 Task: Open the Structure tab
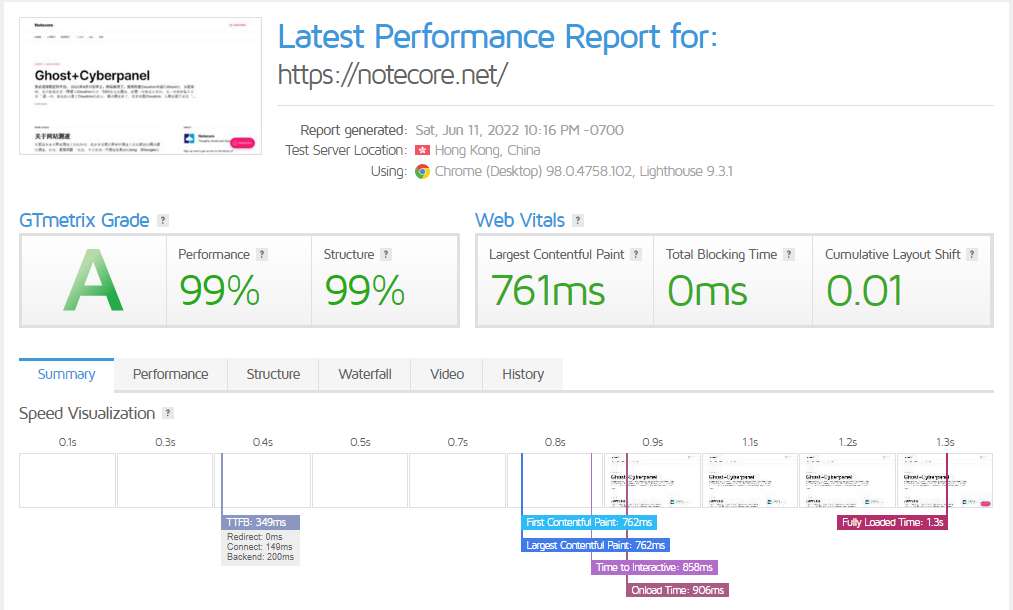(x=273, y=374)
